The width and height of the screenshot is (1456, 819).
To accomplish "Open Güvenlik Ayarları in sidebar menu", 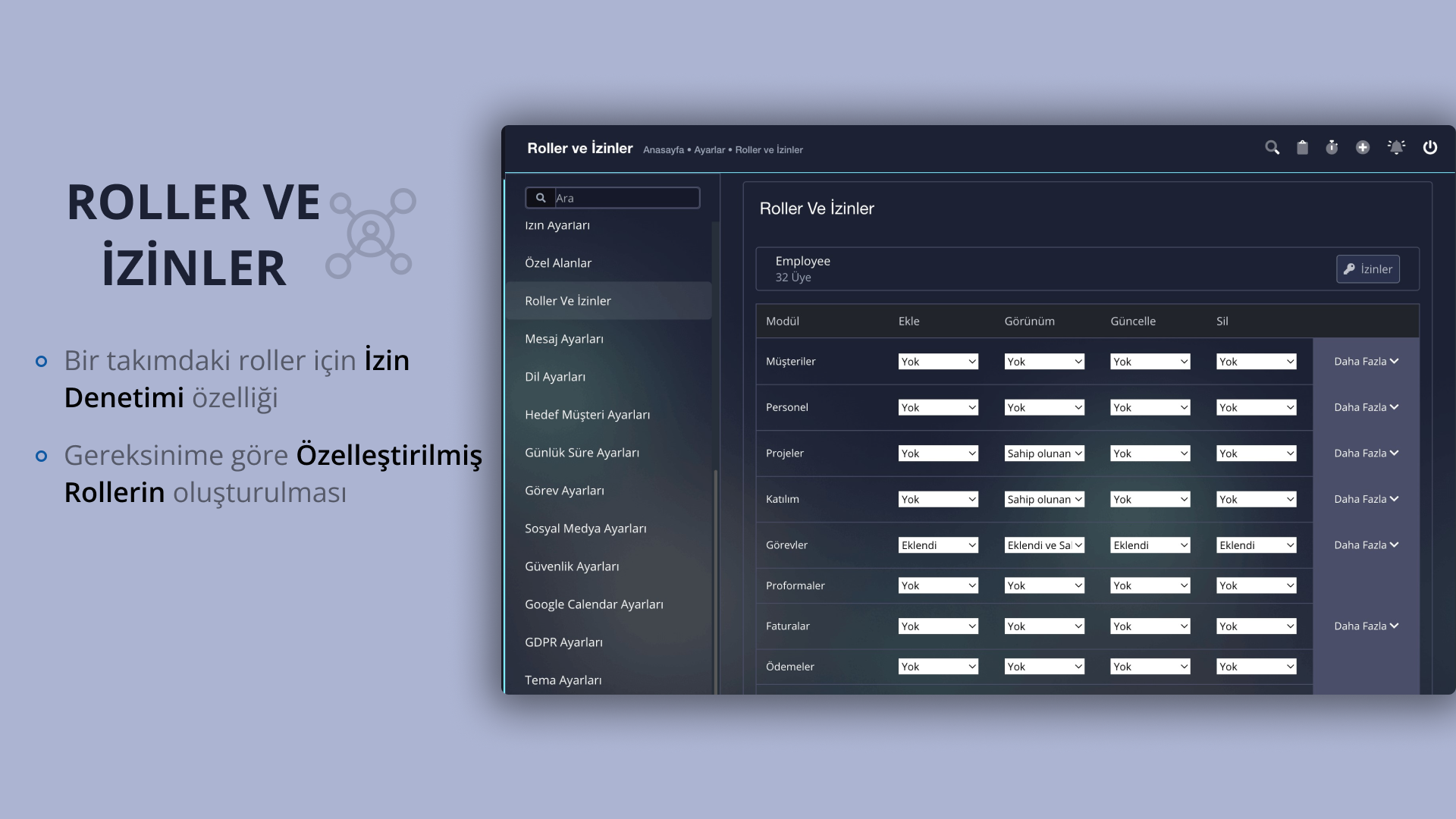I will (x=572, y=566).
